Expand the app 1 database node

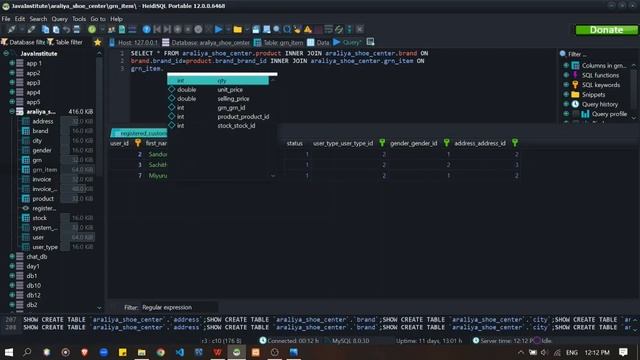coord(12,63)
